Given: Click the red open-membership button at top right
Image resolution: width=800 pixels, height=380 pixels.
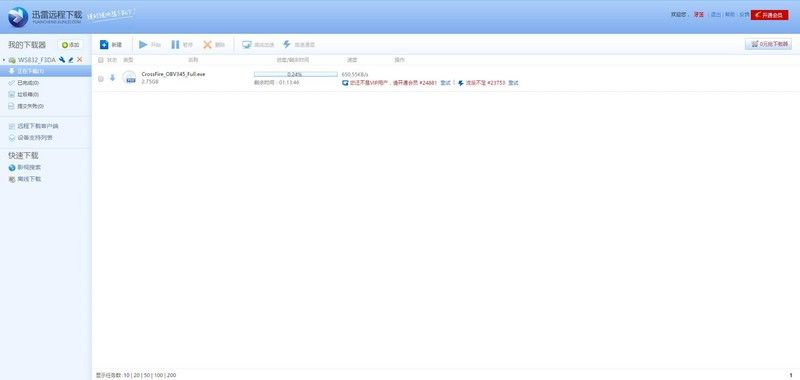Looking at the screenshot, I should [769, 15].
